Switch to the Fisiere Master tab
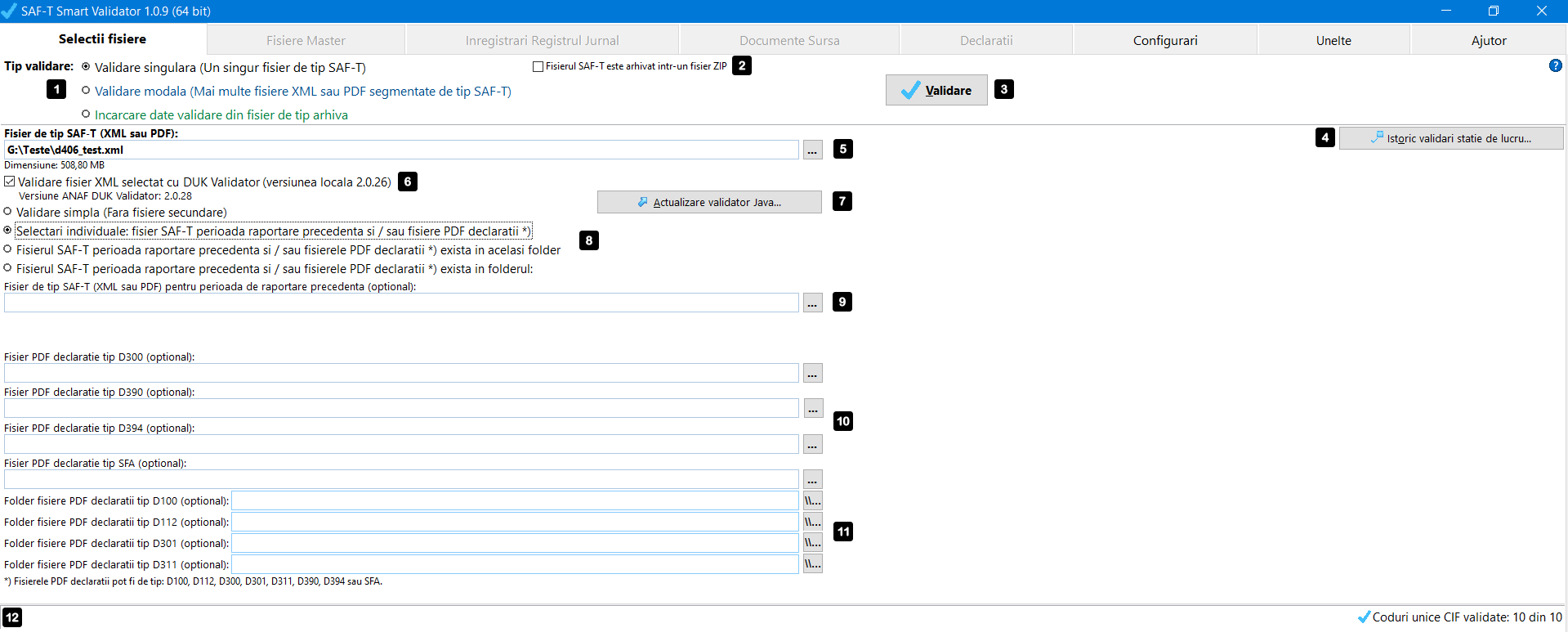 coord(306,41)
